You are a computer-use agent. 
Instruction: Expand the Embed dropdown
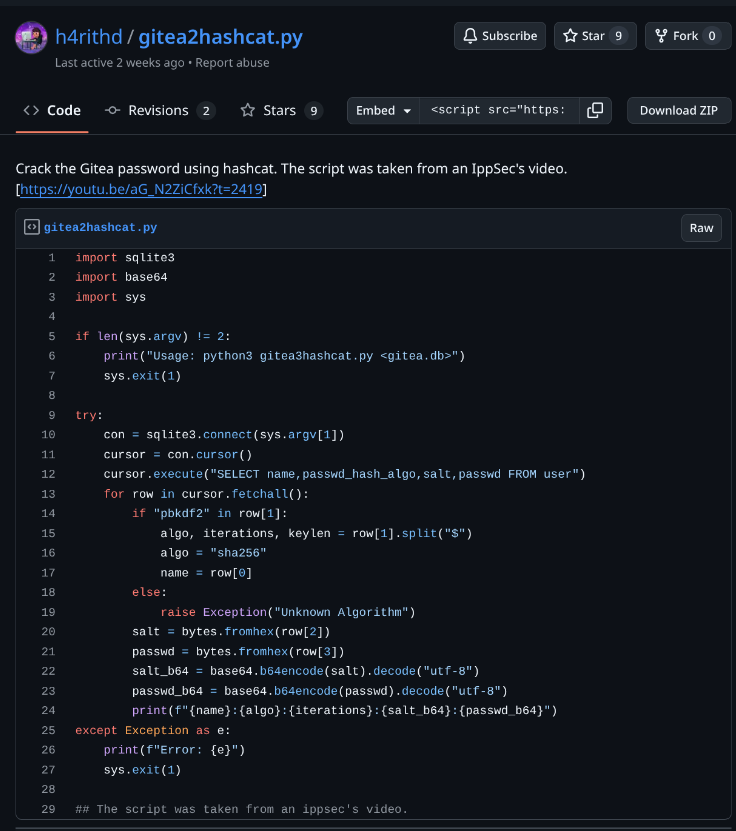(x=384, y=110)
